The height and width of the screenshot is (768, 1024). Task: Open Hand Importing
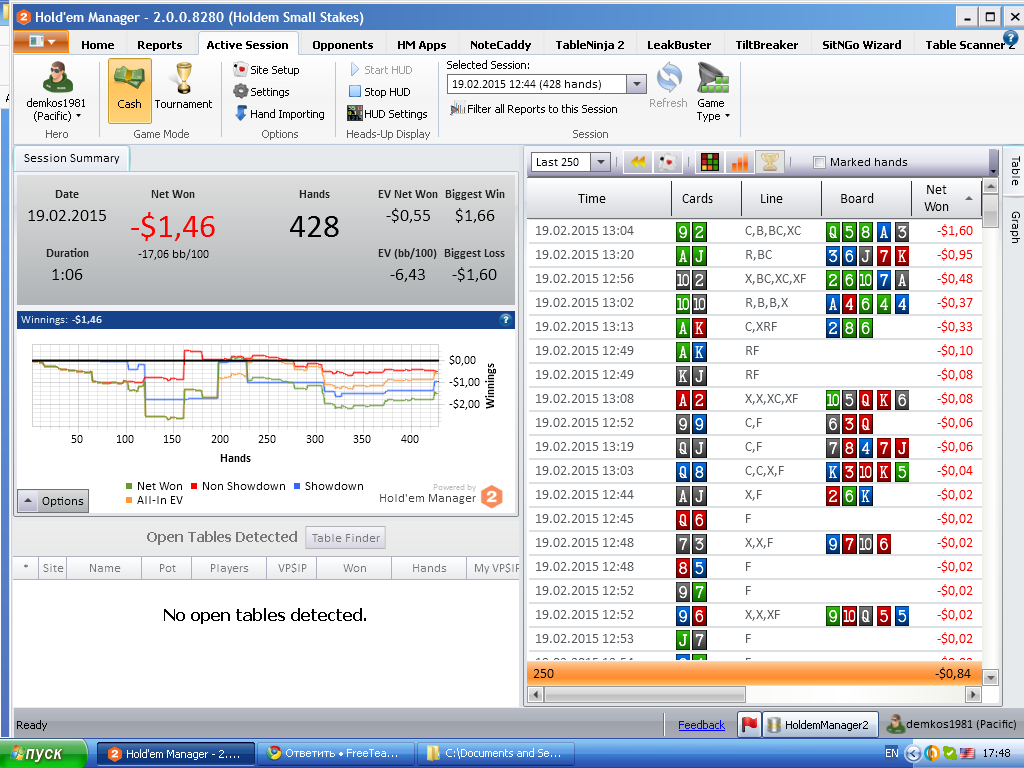click(280, 114)
